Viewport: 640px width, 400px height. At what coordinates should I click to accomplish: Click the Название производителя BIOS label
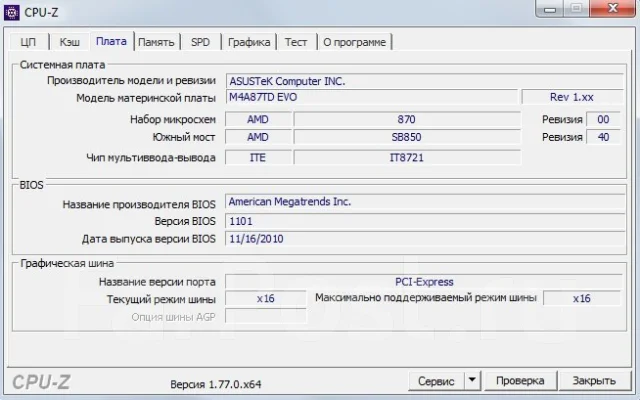point(139,204)
